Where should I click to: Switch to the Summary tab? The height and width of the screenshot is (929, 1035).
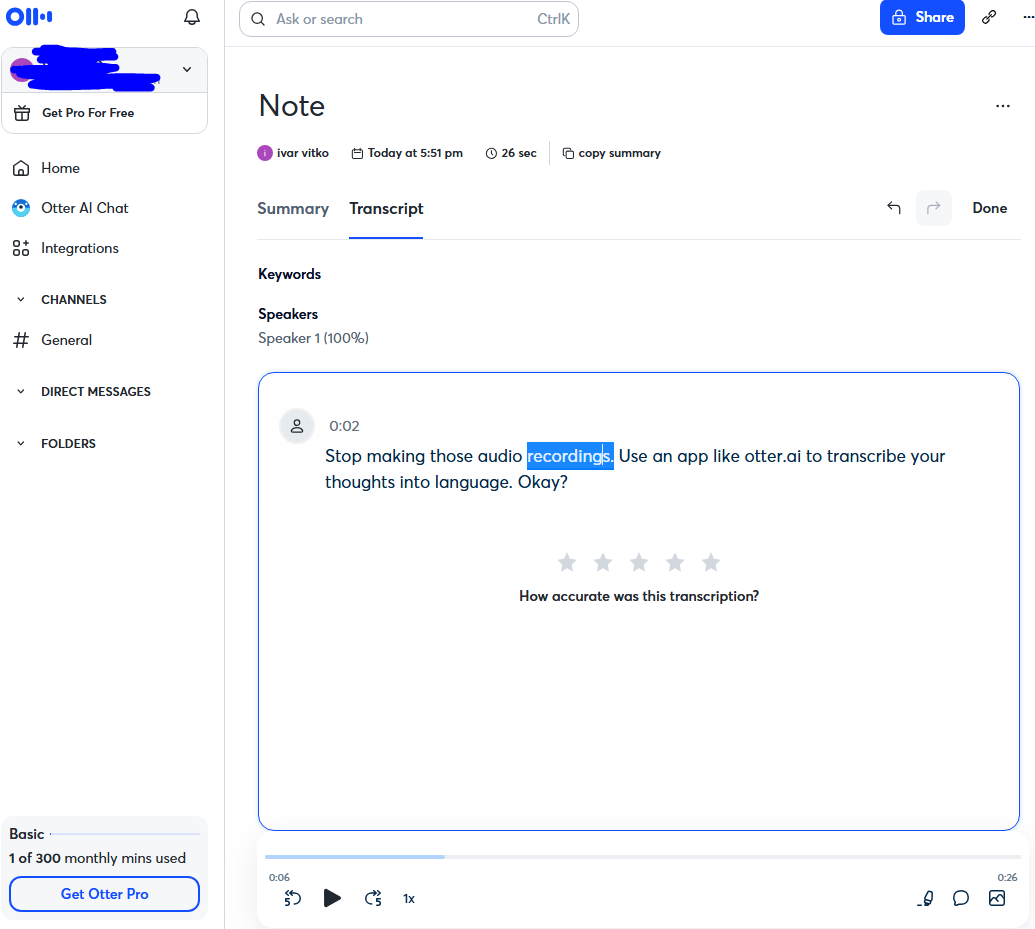(x=293, y=209)
